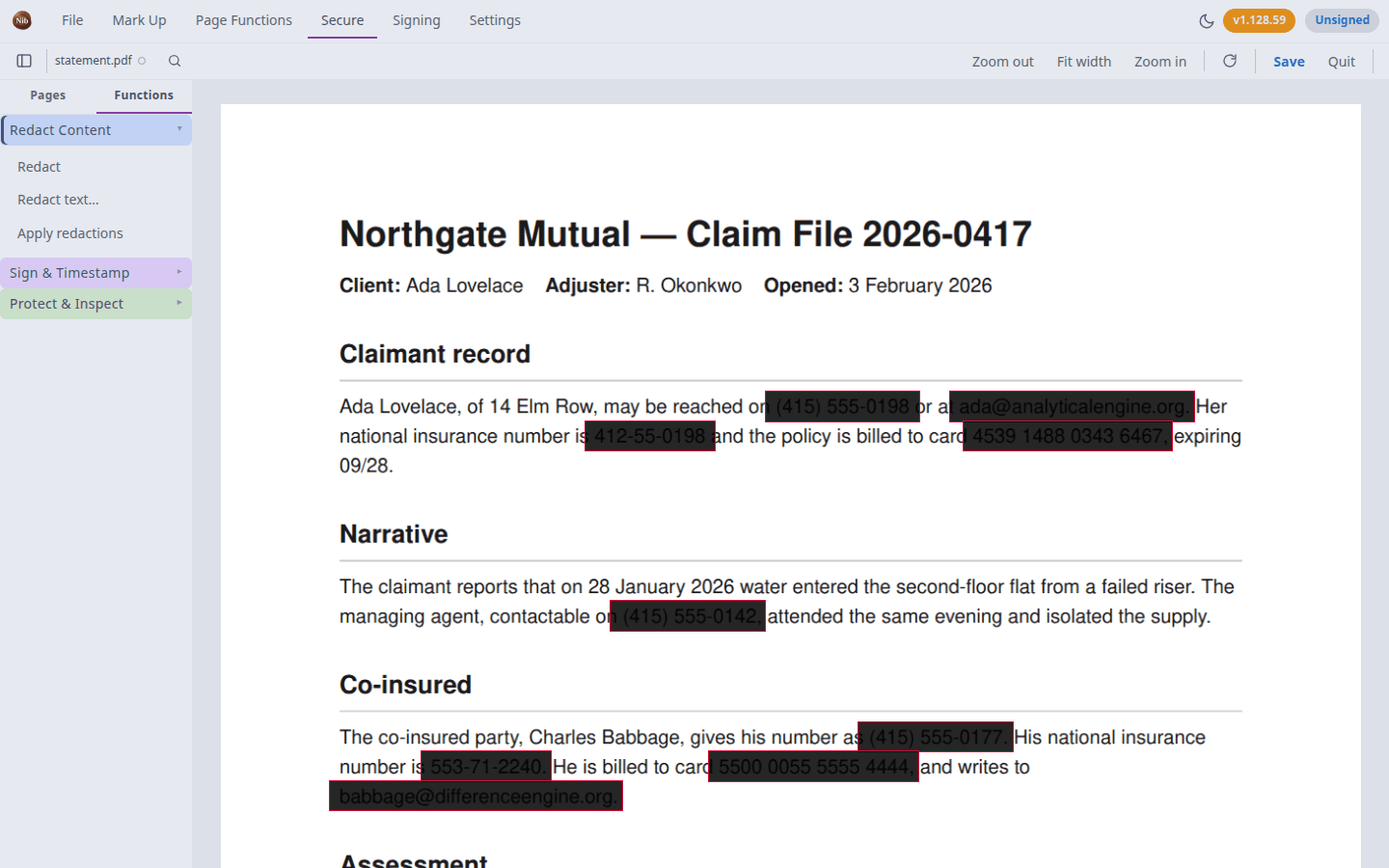Click the 'Claimant record' heading
This screenshot has height=868, width=1389.
[x=435, y=354]
